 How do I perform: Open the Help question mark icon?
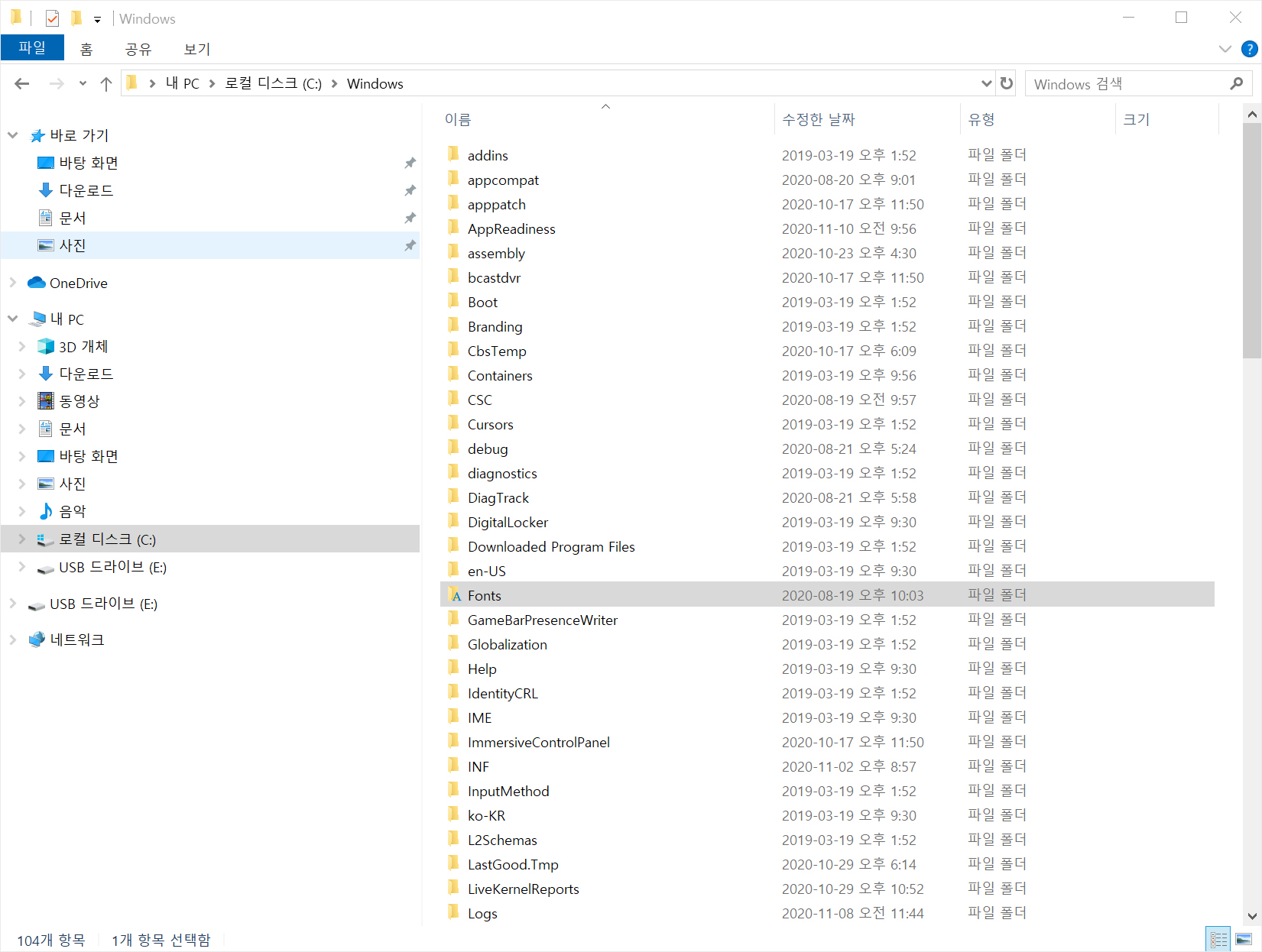[1250, 49]
